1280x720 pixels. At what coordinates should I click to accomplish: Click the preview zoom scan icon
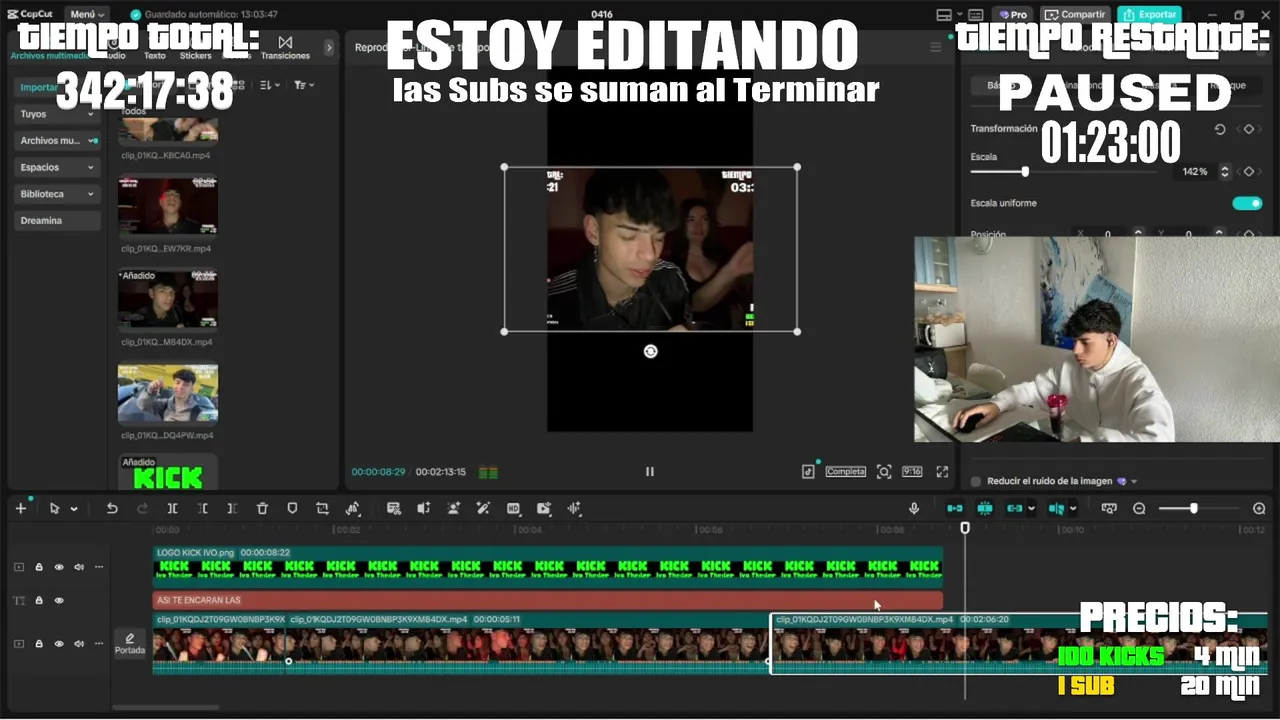coord(884,471)
